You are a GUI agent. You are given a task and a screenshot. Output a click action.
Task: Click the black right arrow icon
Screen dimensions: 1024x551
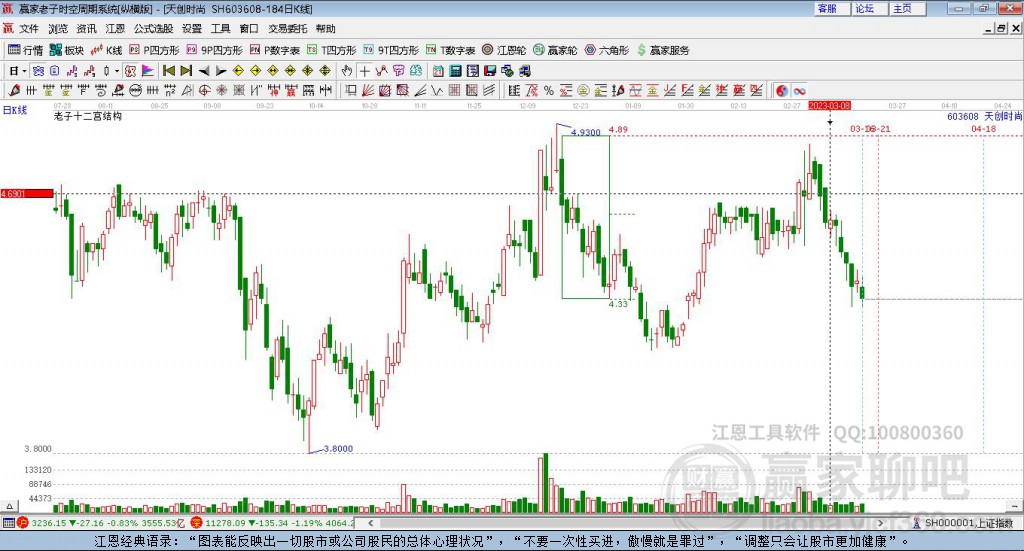pyautogui.click(x=221, y=71)
